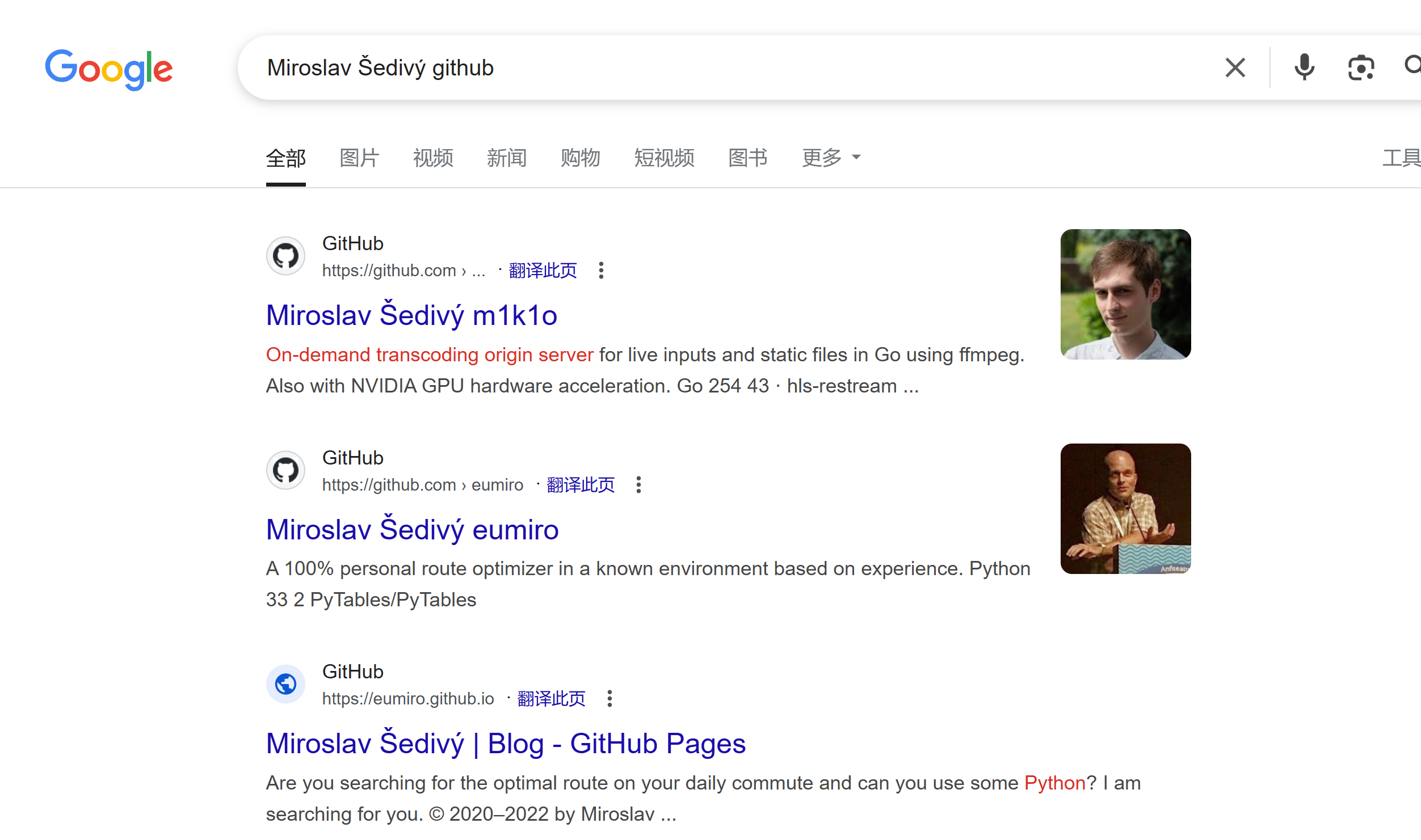
Task: Open the Miroslav Šedivý eumiro link
Action: 413,530
